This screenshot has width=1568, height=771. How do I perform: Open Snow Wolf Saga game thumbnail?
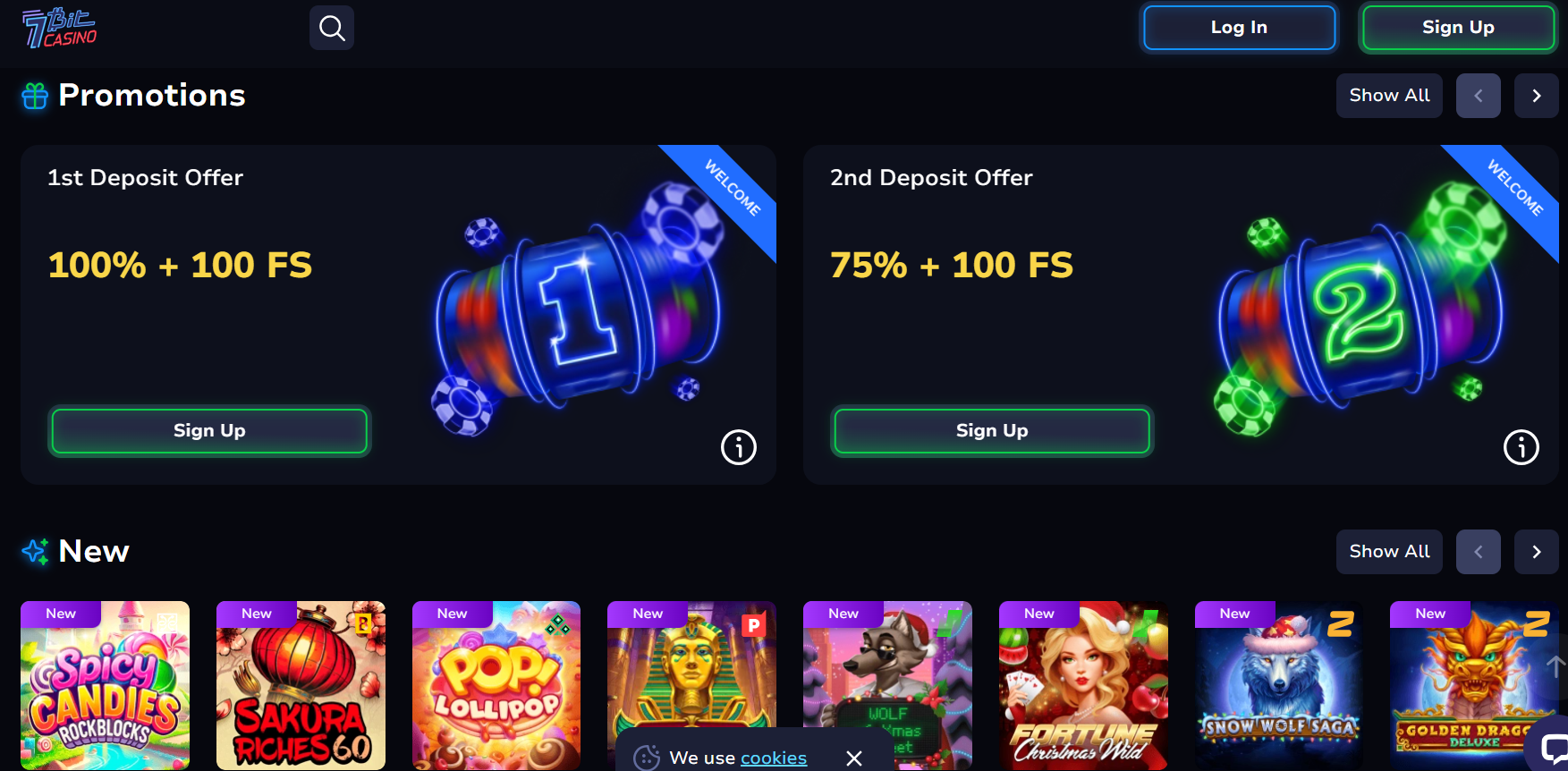(1279, 685)
